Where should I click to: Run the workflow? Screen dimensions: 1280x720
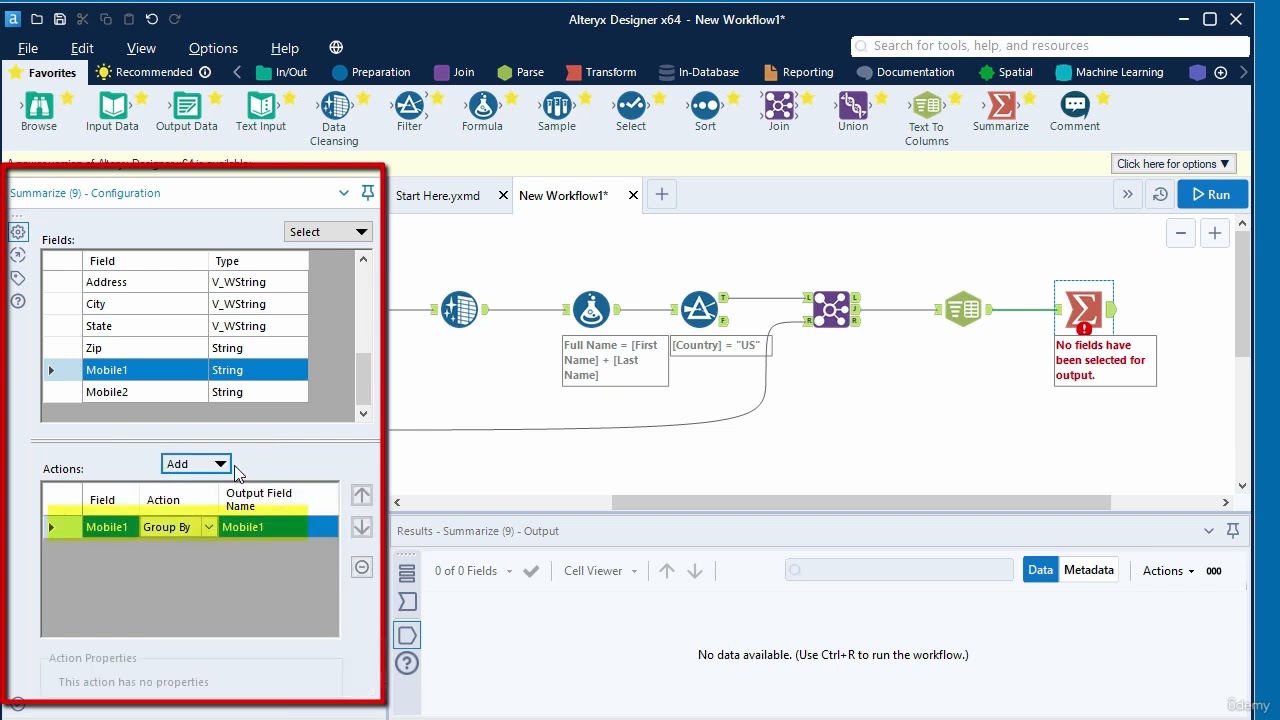(x=1212, y=195)
